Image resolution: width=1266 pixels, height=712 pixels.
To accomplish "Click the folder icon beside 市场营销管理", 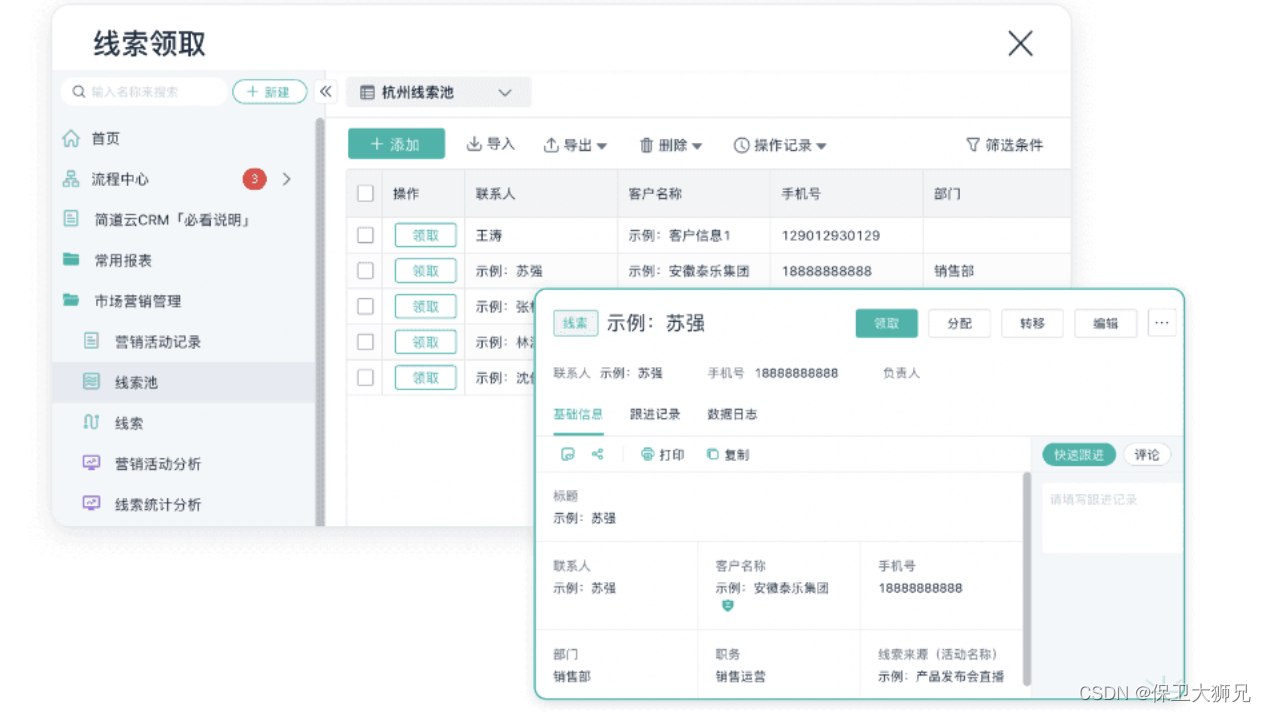I will tap(71, 300).
